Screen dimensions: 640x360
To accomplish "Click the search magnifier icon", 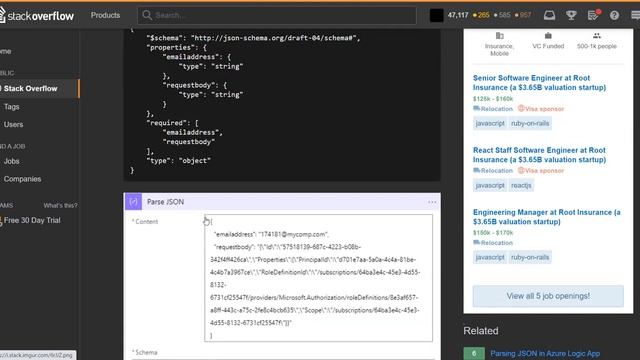I will pyautogui.click(x=147, y=16).
